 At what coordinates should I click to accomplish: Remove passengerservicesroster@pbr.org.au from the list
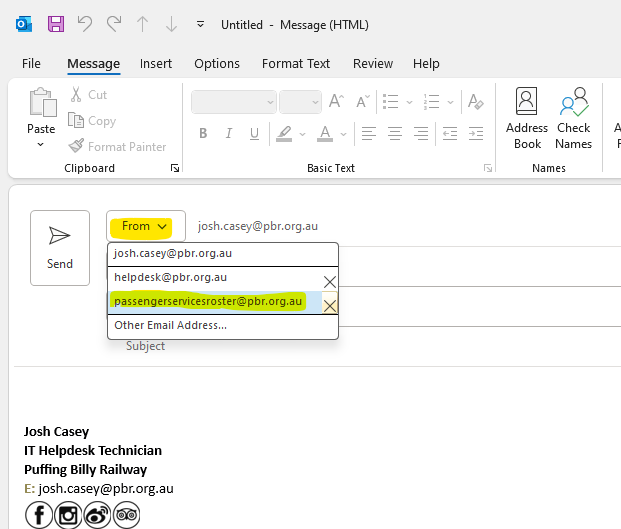point(330,305)
